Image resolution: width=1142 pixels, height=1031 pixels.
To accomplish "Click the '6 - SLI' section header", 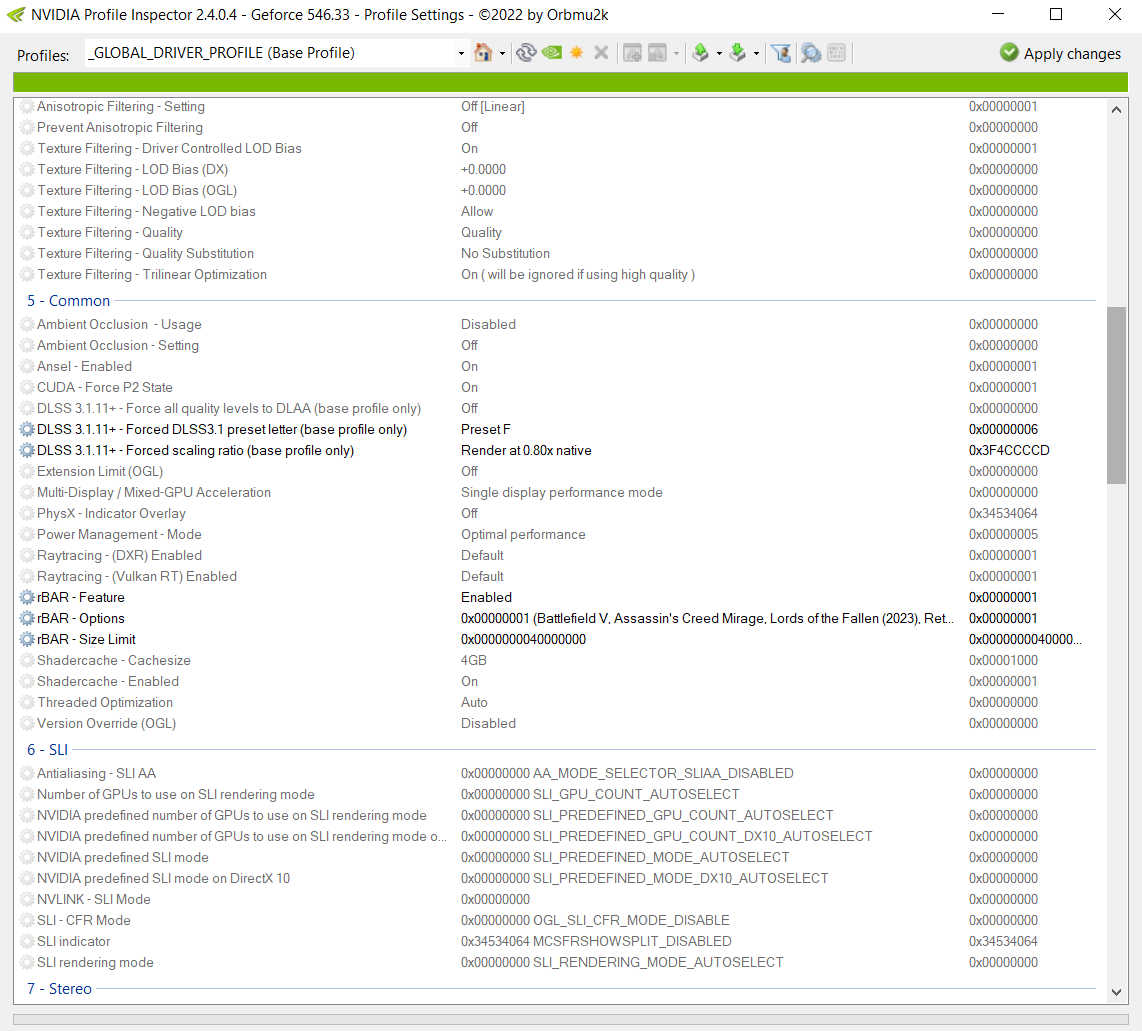I will click(47, 749).
